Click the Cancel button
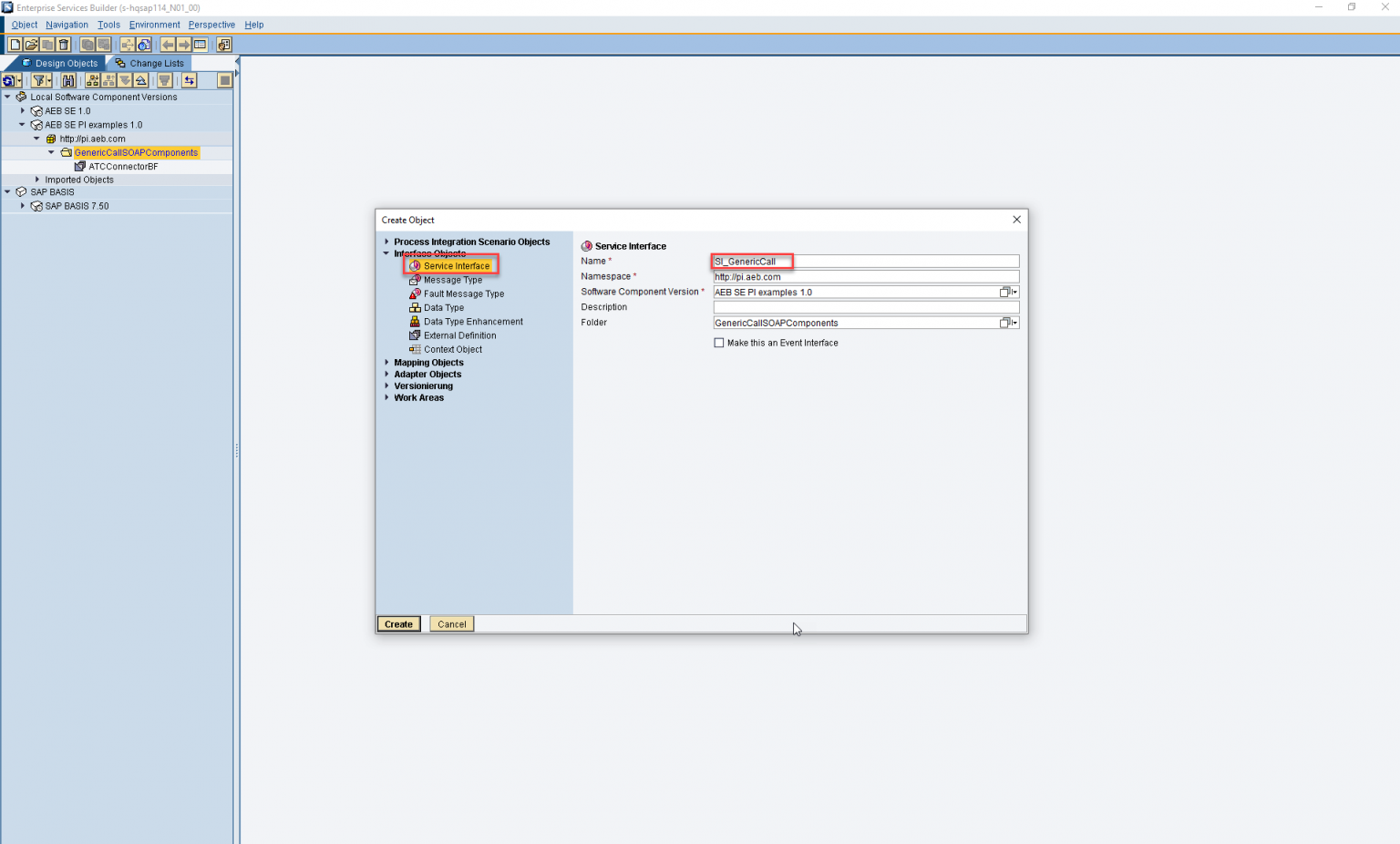 pyautogui.click(x=451, y=623)
